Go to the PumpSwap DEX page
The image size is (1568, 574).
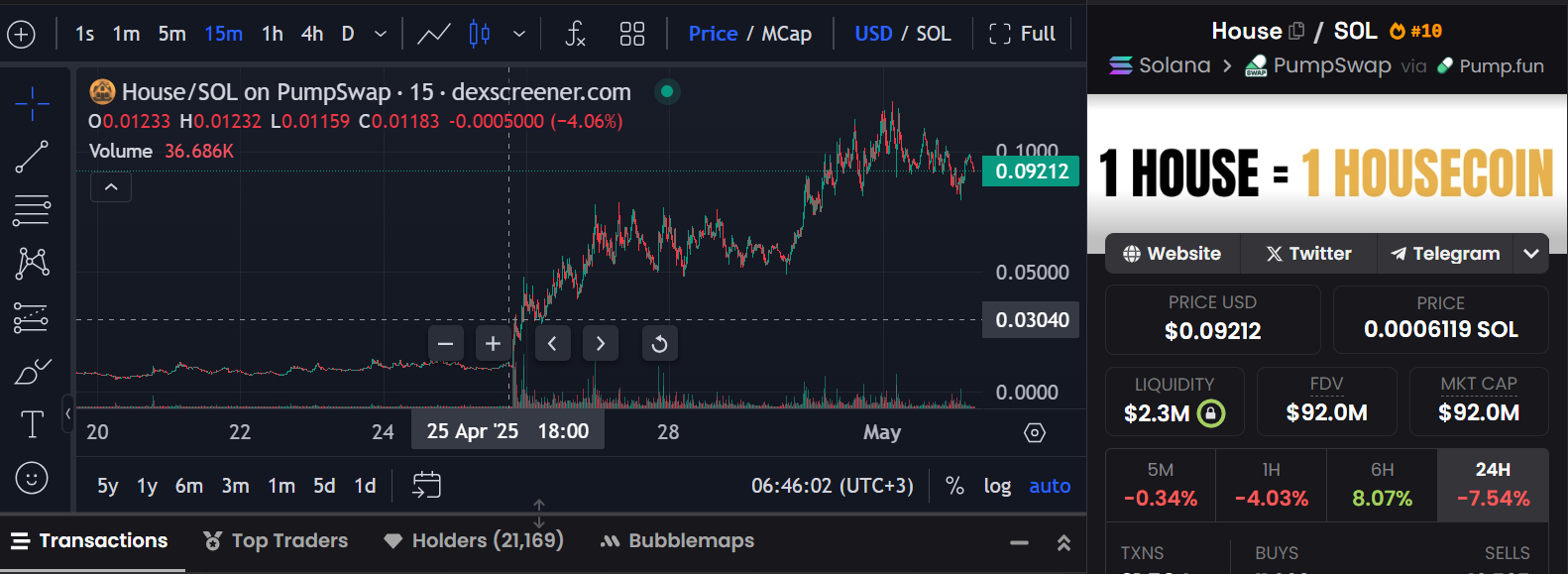click(x=1318, y=65)
